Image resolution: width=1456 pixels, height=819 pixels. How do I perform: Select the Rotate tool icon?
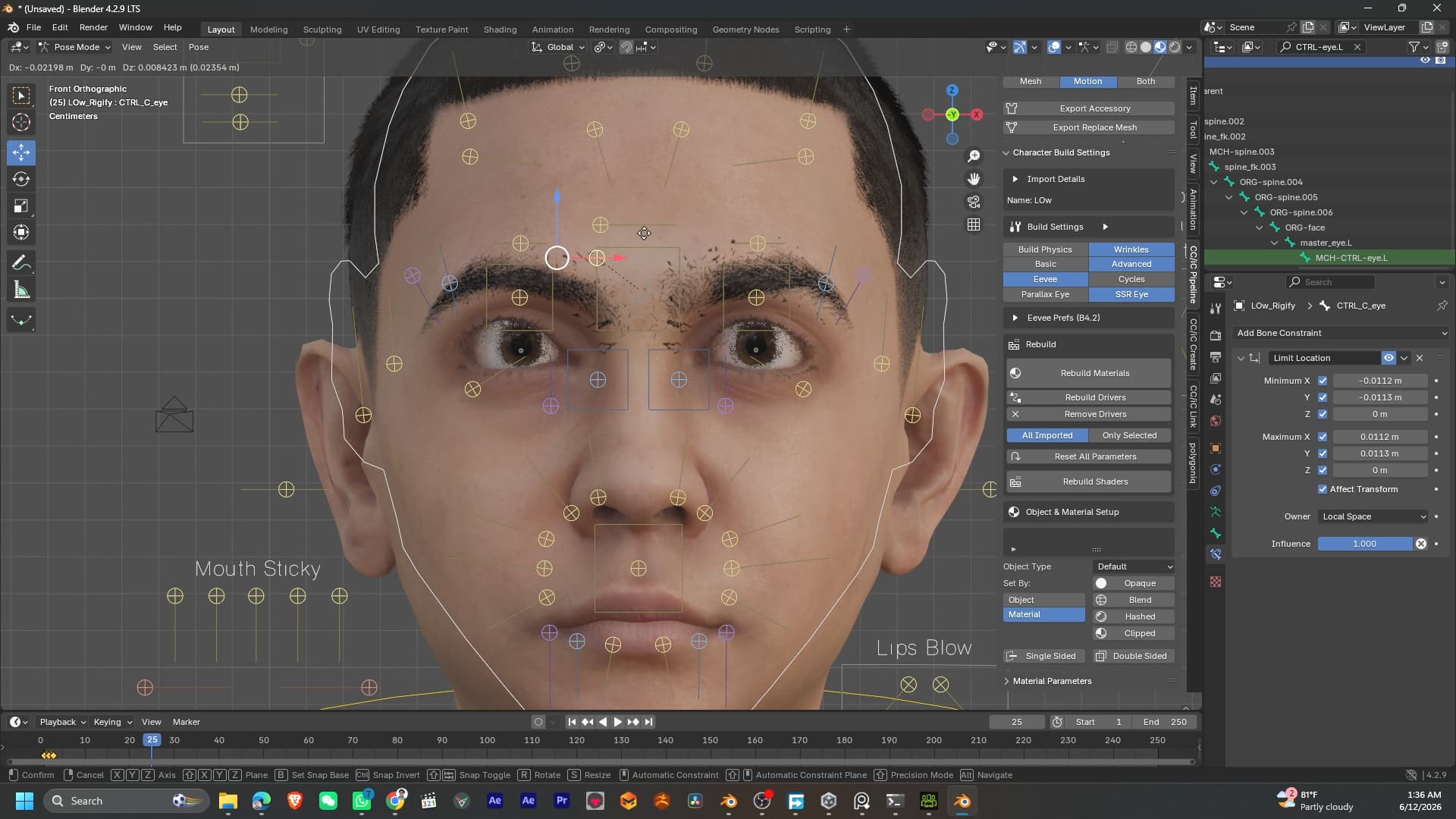coord(21,179)
